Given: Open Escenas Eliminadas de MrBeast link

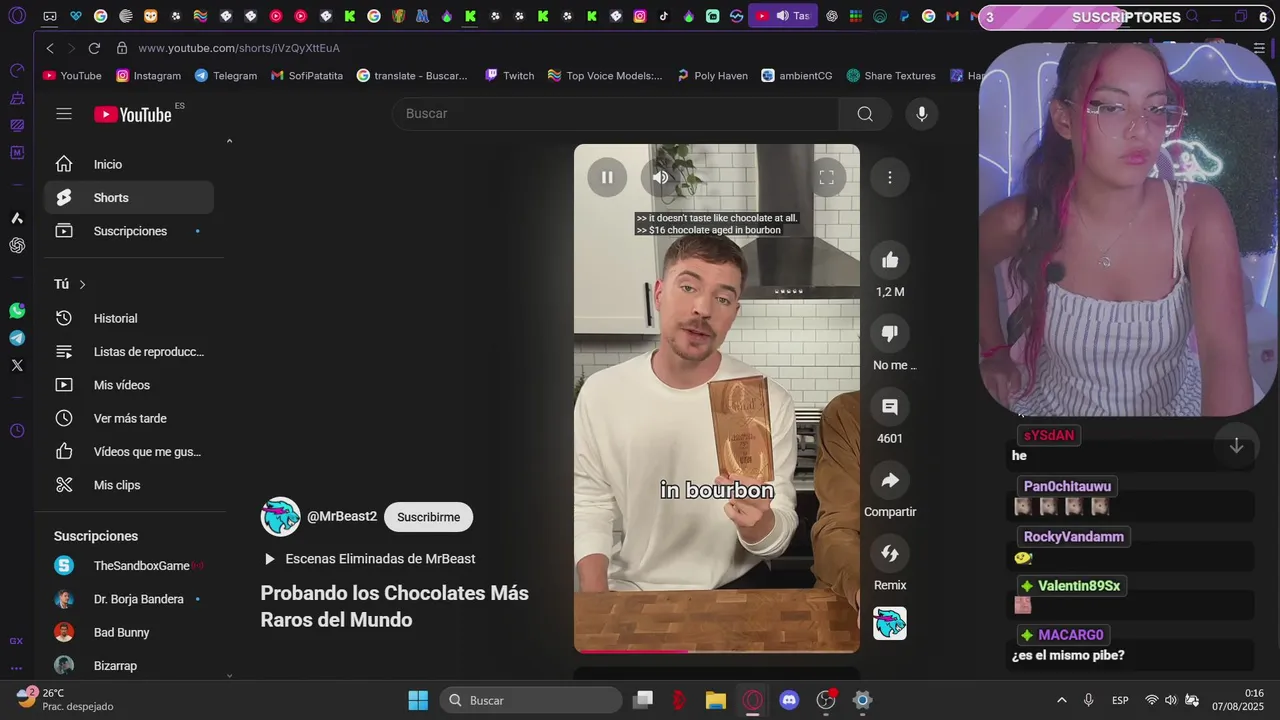Looking at the screenshot, I should point(380,559).
